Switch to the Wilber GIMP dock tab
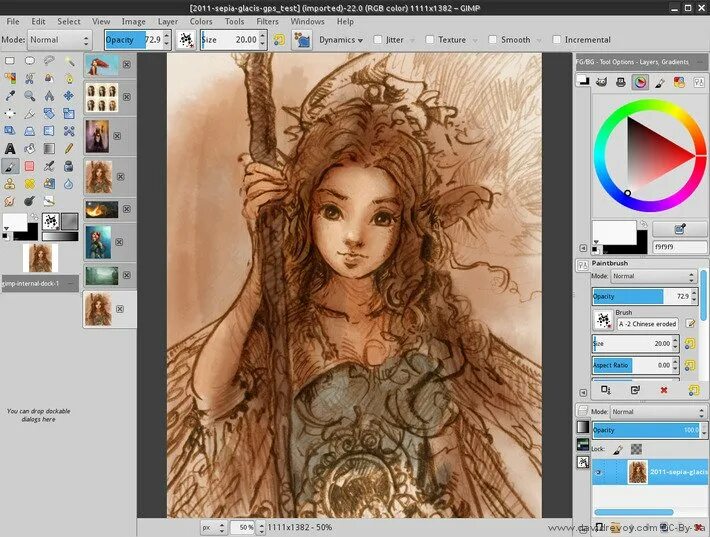Image resolution: width=710 pixels, height=537 pixels. pyautogui.click(x=601, y=82)
